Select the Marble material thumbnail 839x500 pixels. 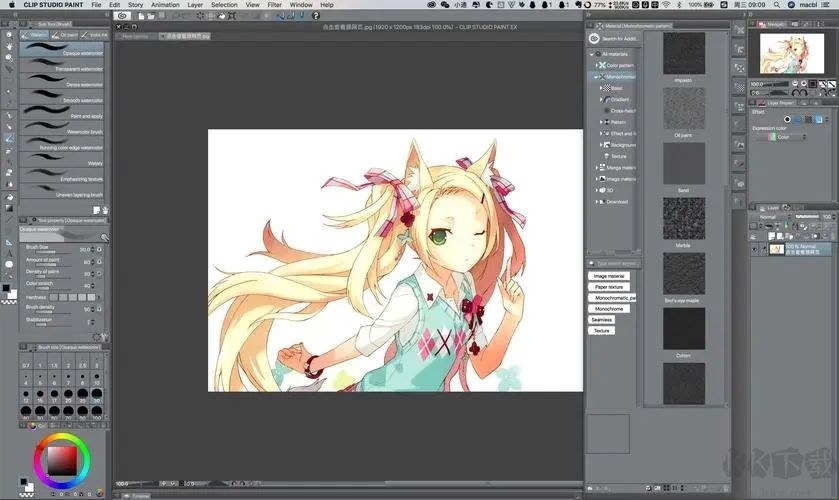683,218
